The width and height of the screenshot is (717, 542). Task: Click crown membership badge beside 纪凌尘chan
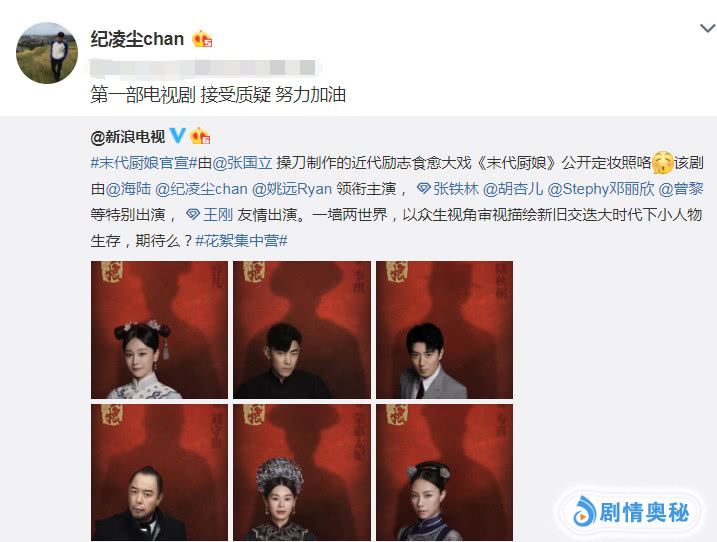[202, 39]
